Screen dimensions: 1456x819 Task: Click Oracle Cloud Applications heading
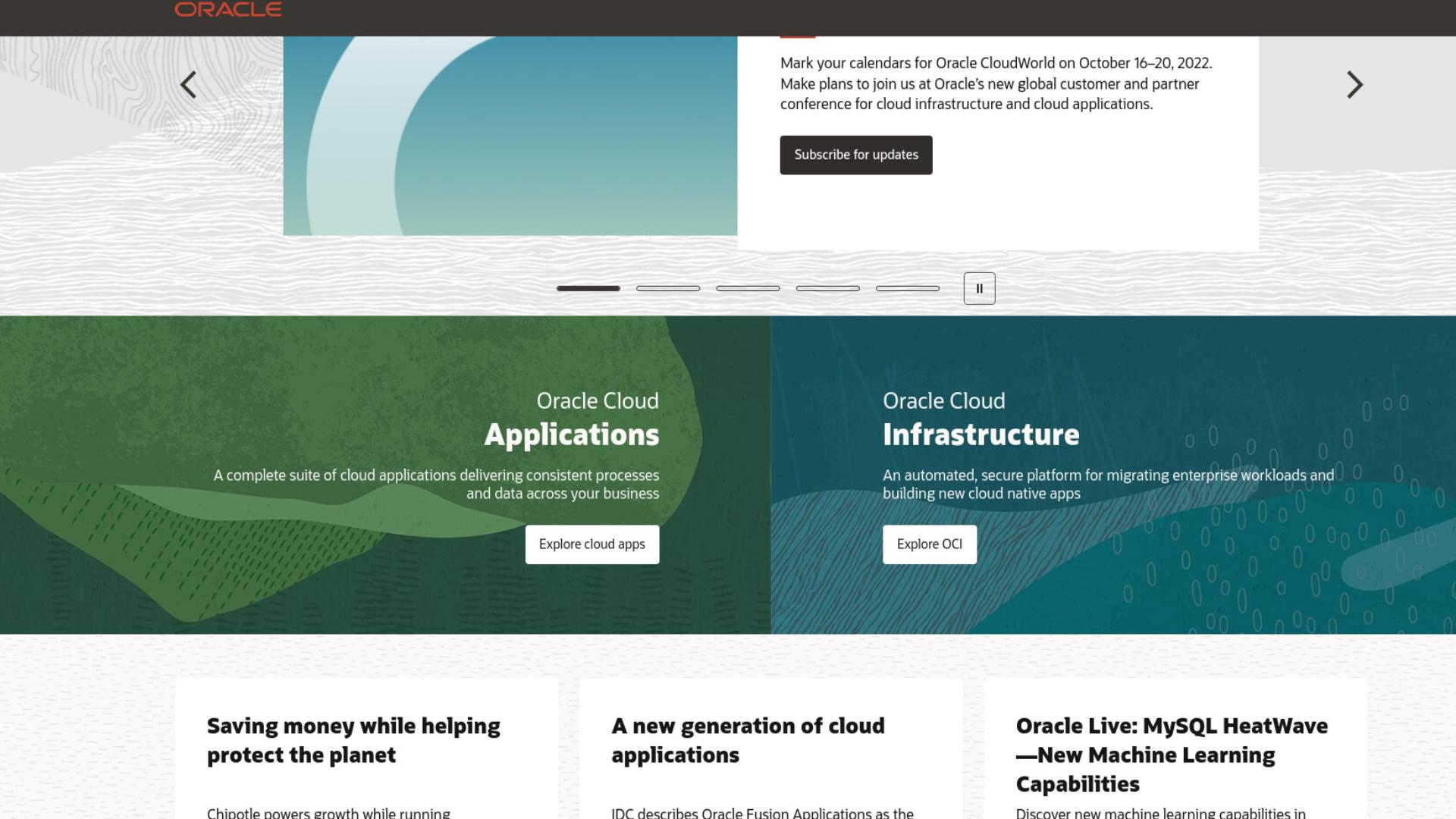[x=572, y=419]
